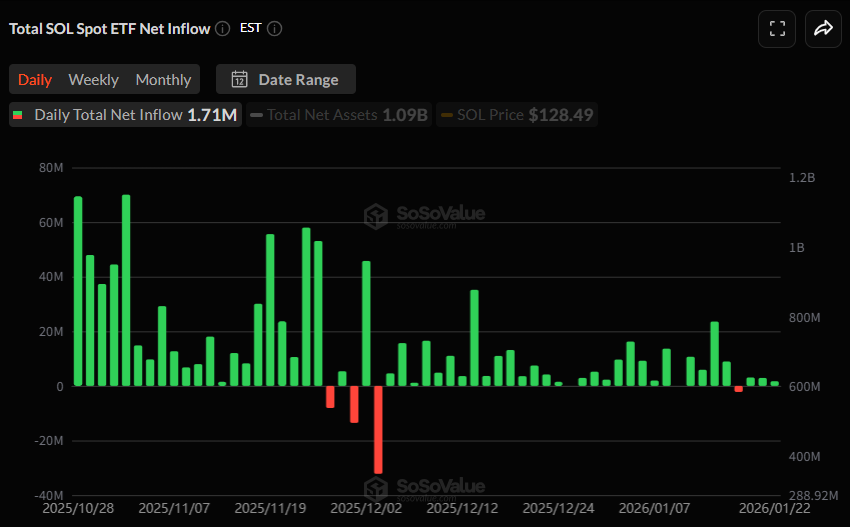Click the 2025/12/02 x-axis date label

[365, 508]
